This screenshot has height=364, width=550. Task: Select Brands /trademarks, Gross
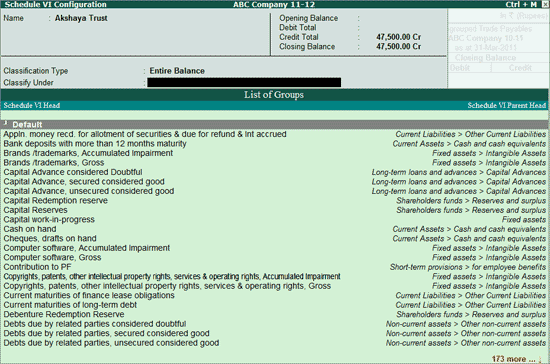pyautogui.click(x=54, y=163)
